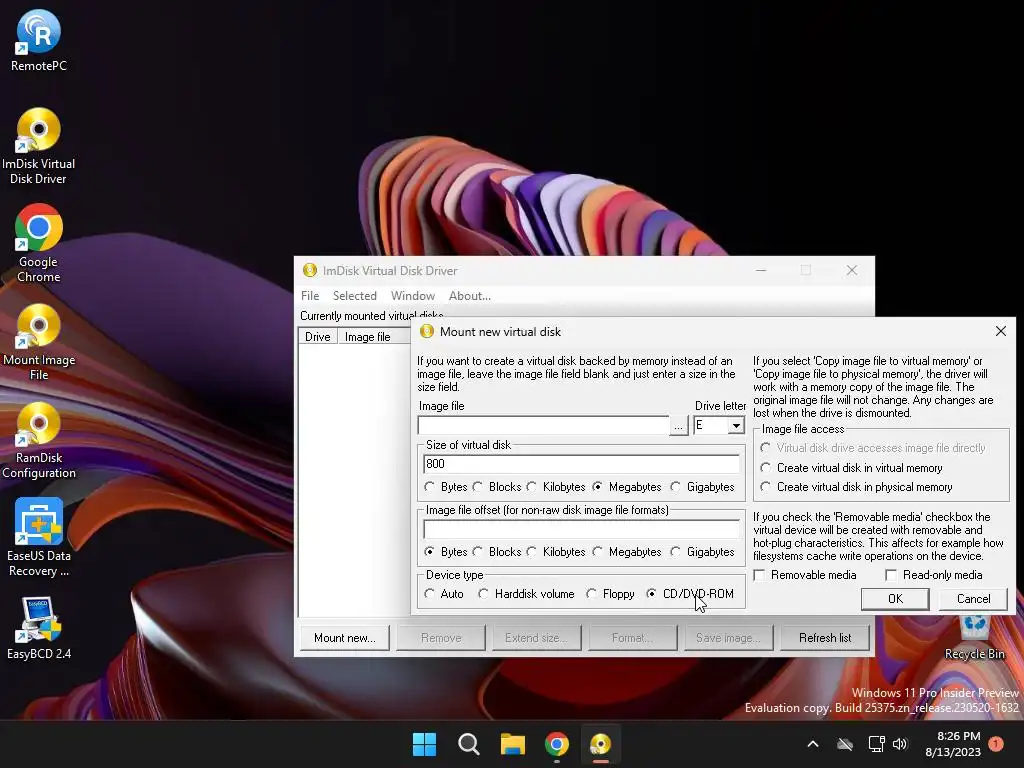Image resolution: width=1024 pixels, height=768 pixels.
Task: Click the Mount new... button
Action: [345, 637]
